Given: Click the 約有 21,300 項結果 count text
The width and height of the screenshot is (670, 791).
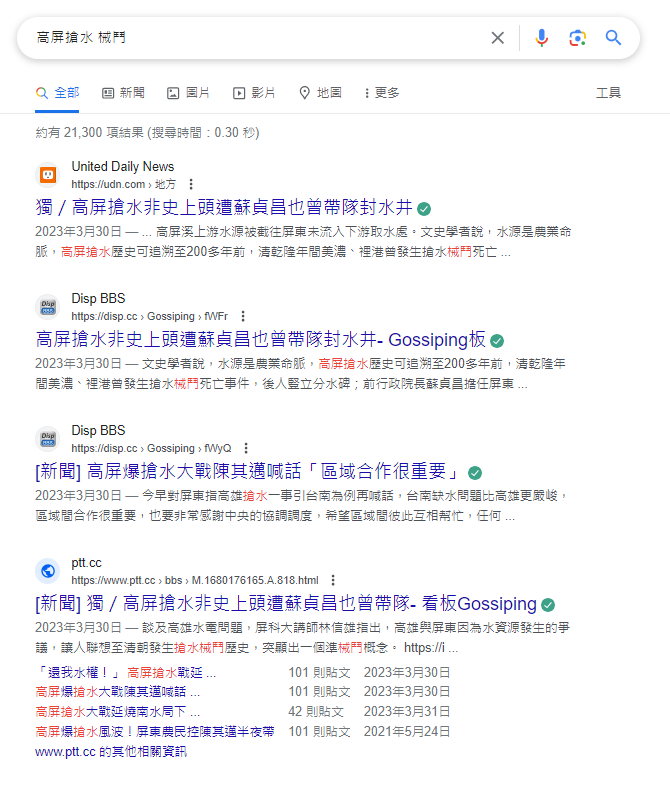Looking at the screenshot, I should pyautogui.click(x=147, y=133).
